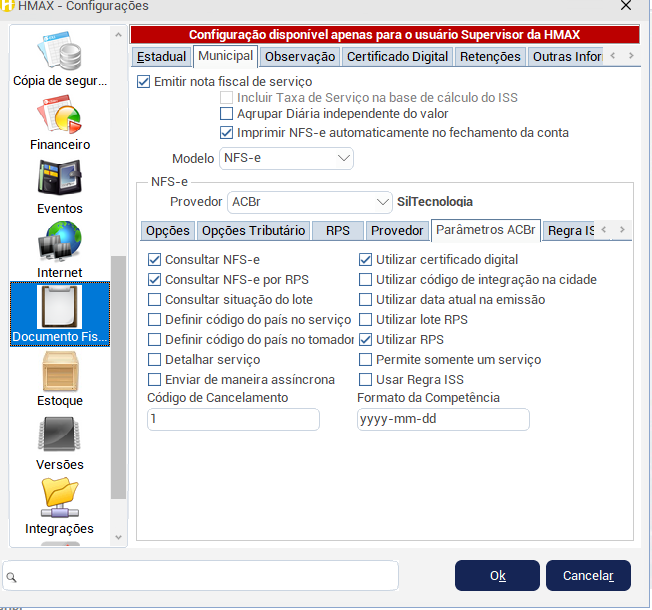Select the Internet settings icon
This screenshot has width=652, height=610.
point(59,247)
